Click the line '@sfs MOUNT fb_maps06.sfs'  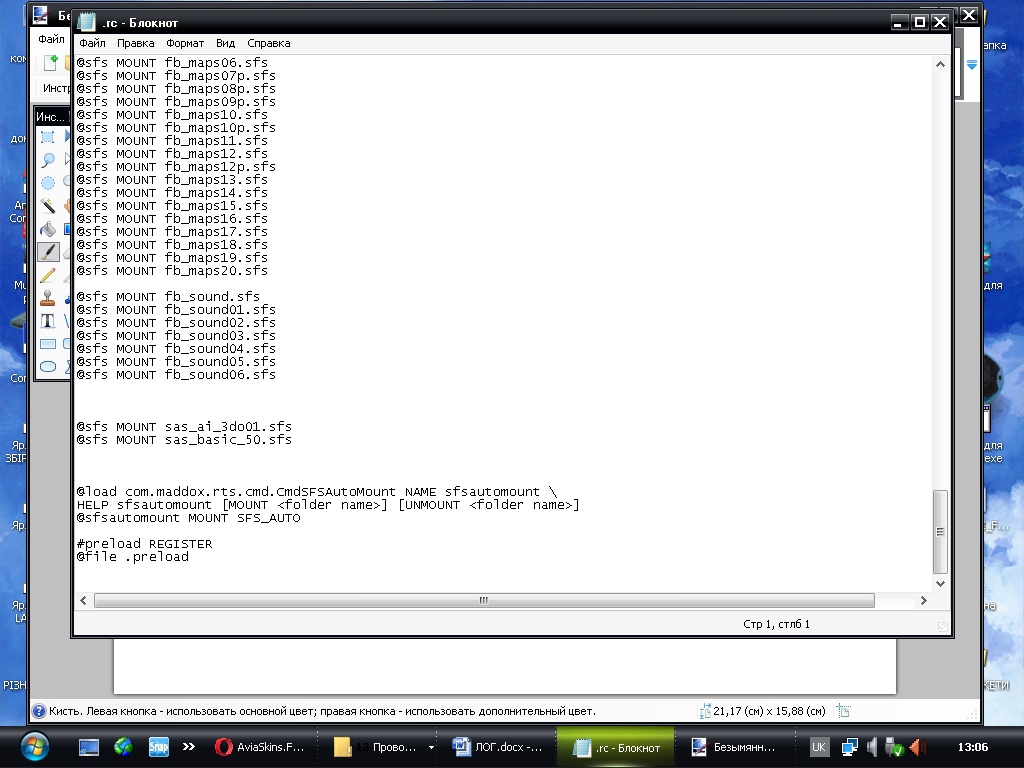coord(172,63)
